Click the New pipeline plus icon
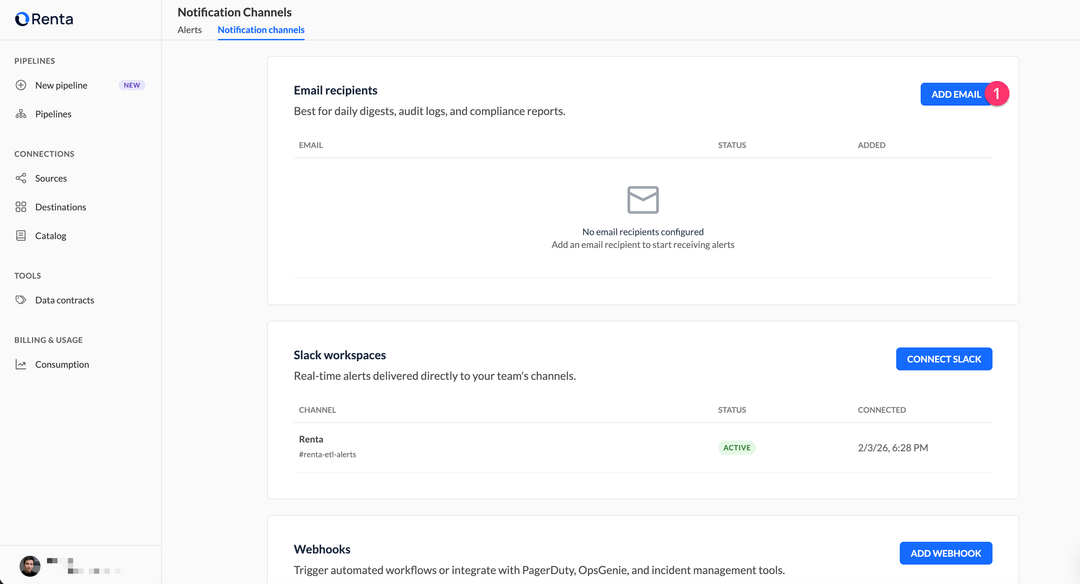Screen dimensions: 1080x584 (x=21, y=85)
